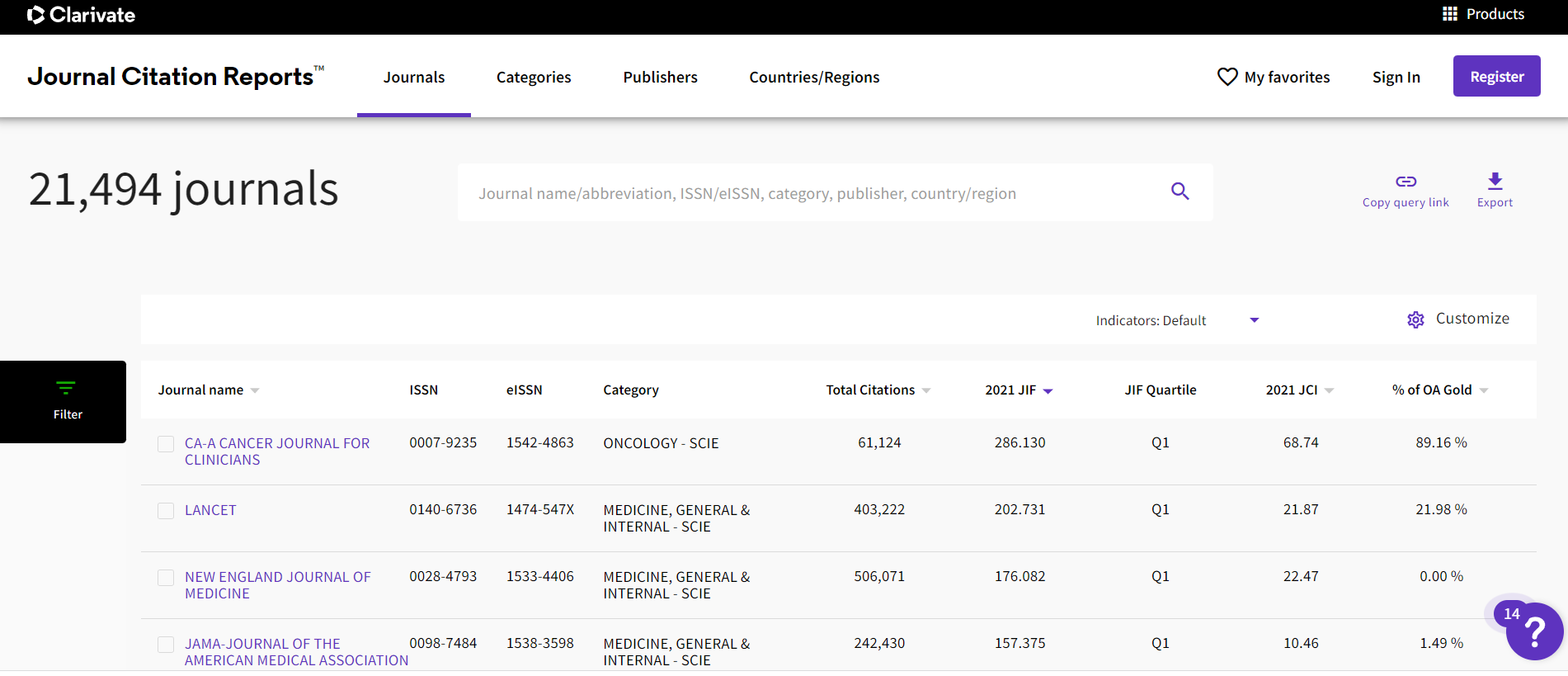
Task: Select the CA-A Cancer Journal checkbox
Action: pos(166,444)
